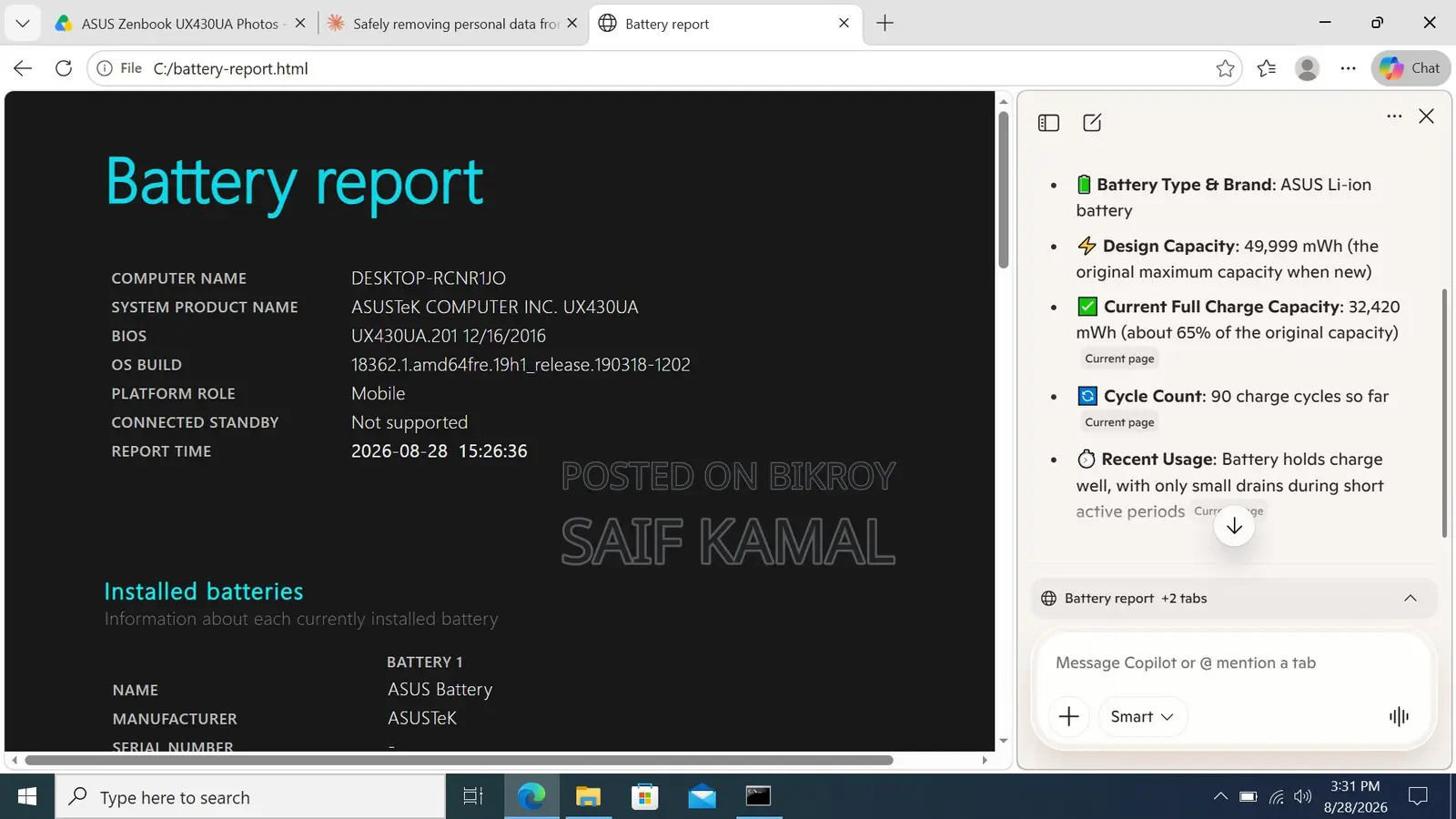
Task: Start voice input in Copilot
Action: tap(1399, 717)
